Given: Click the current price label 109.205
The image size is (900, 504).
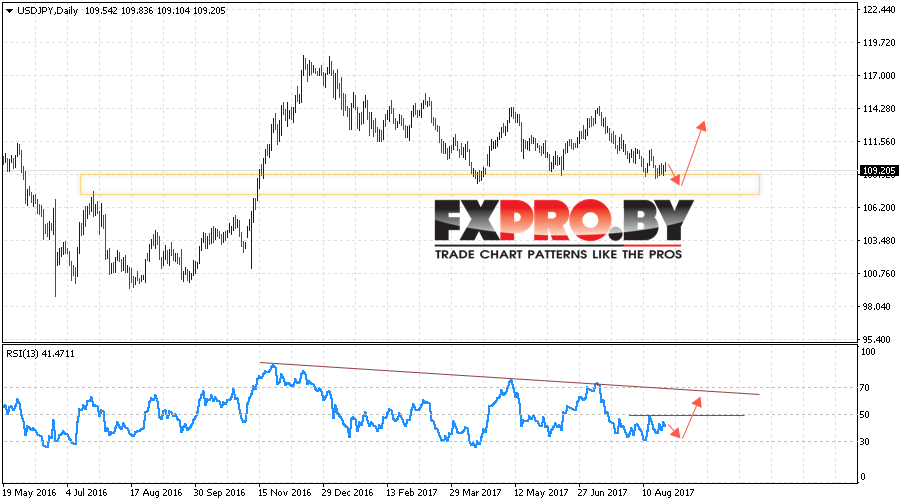Looking at the screenshot, I should pyautogui.click(x=879, y=170).
